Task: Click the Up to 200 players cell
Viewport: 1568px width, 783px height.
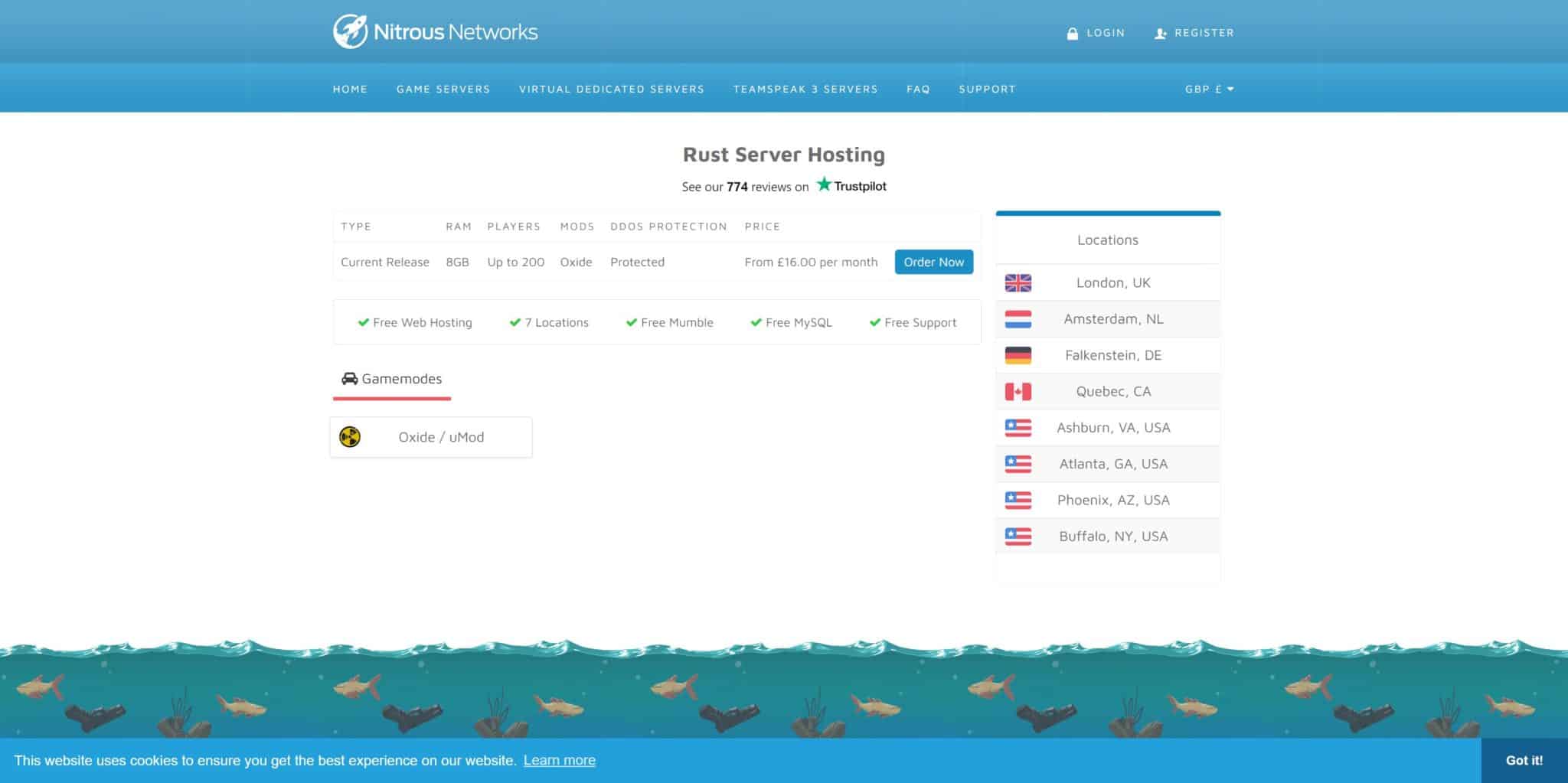Action: (516, 262)
